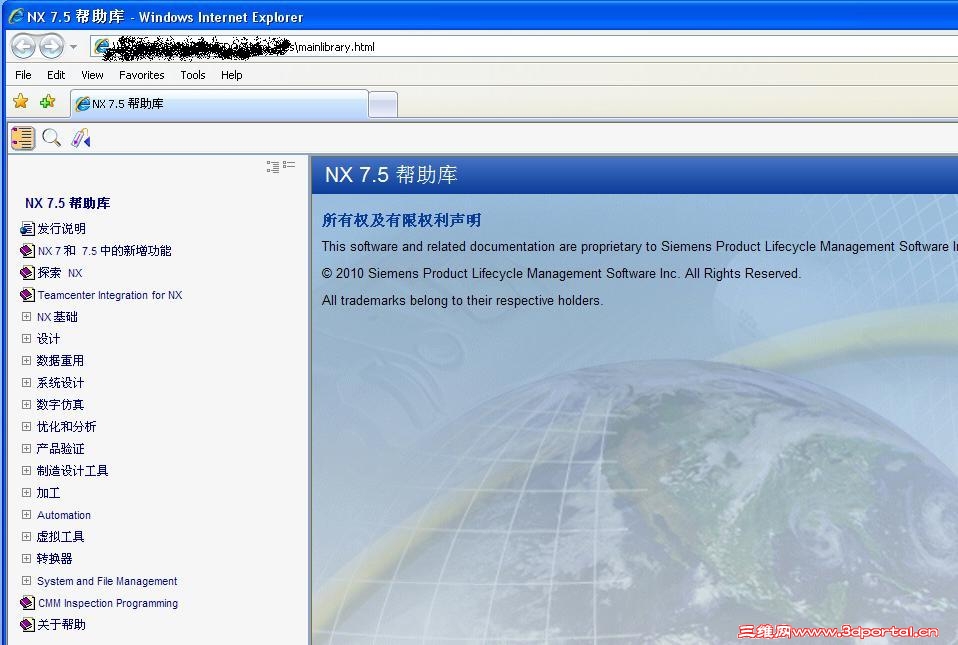
Task: Click book icon beside NX 7 和 7.5 中的新增功能
Action: tap(27, 251)
